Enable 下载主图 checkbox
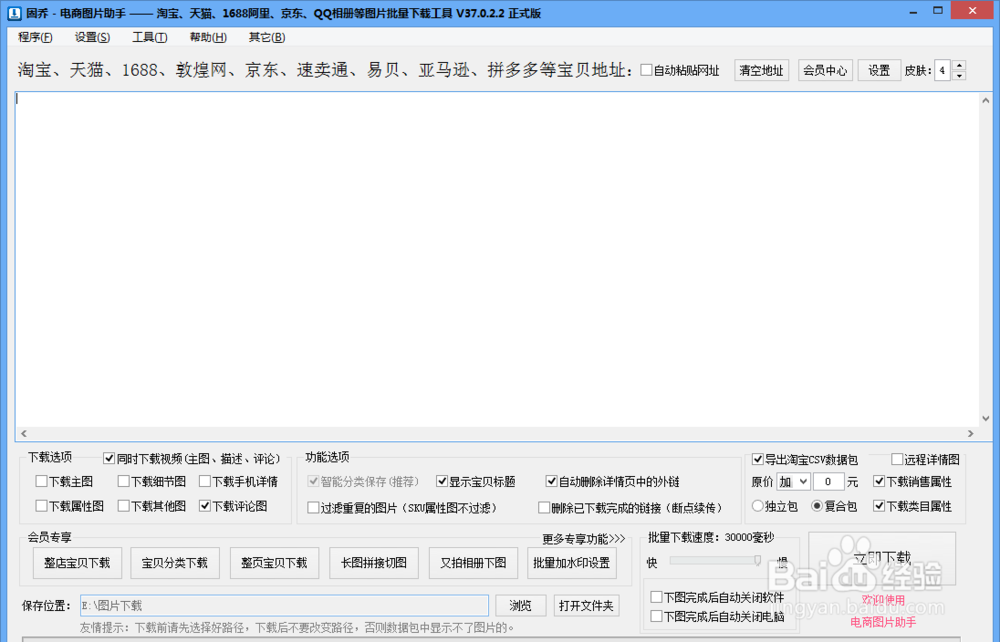 [41, 481]
